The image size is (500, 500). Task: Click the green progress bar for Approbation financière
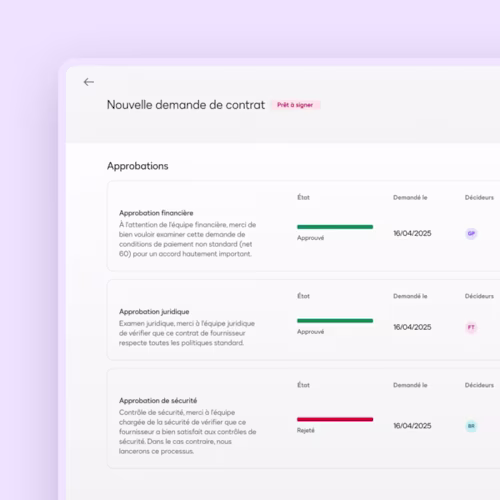pyautogui.click(x=335, y=227)
